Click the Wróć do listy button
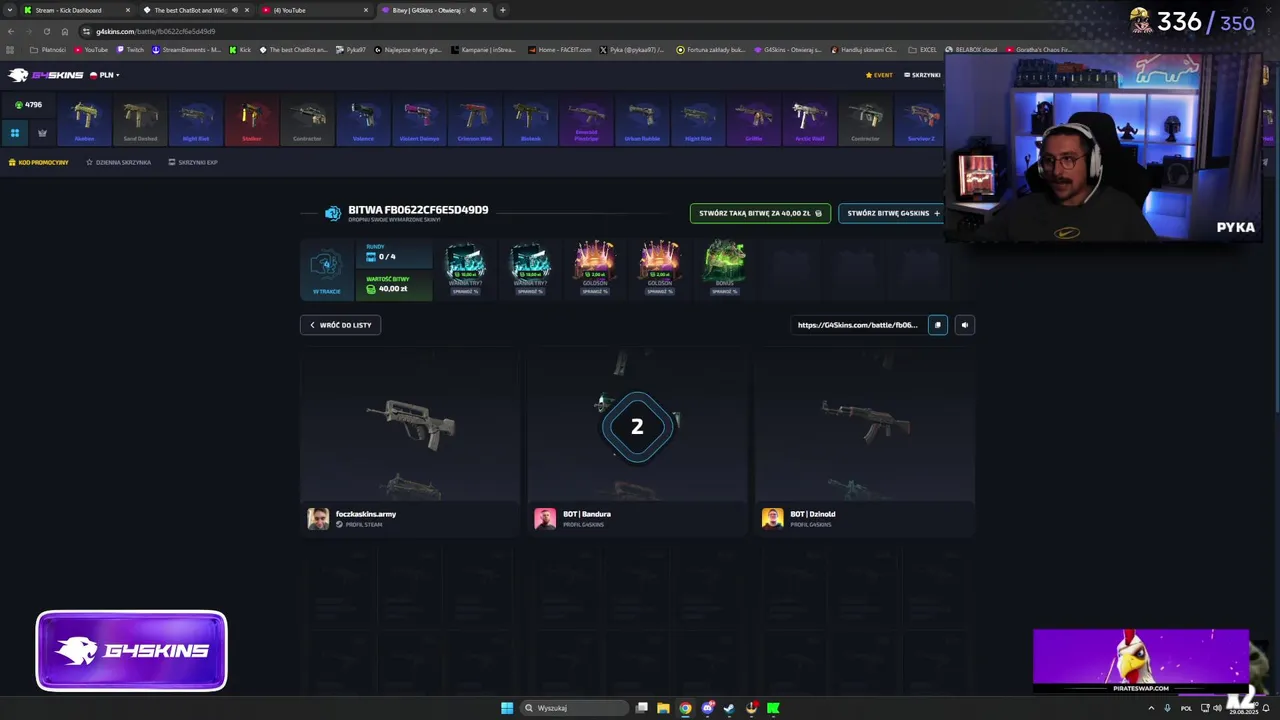 click(x=340, y=325)
